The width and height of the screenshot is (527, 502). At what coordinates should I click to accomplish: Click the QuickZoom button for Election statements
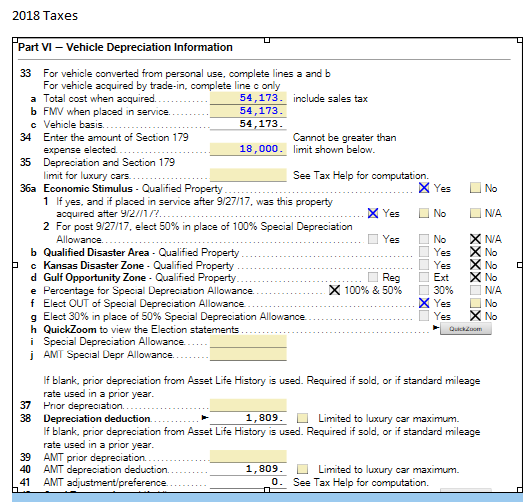[x=465, y=329]
